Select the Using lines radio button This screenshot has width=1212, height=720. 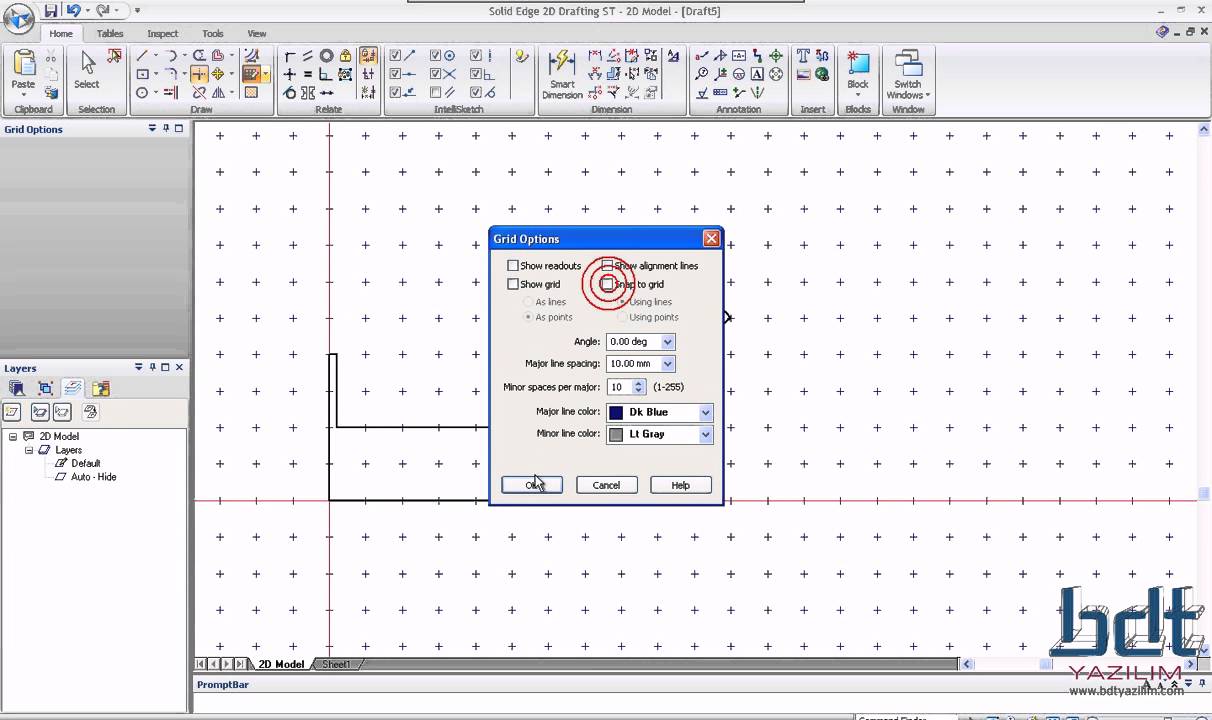[622, 302]
